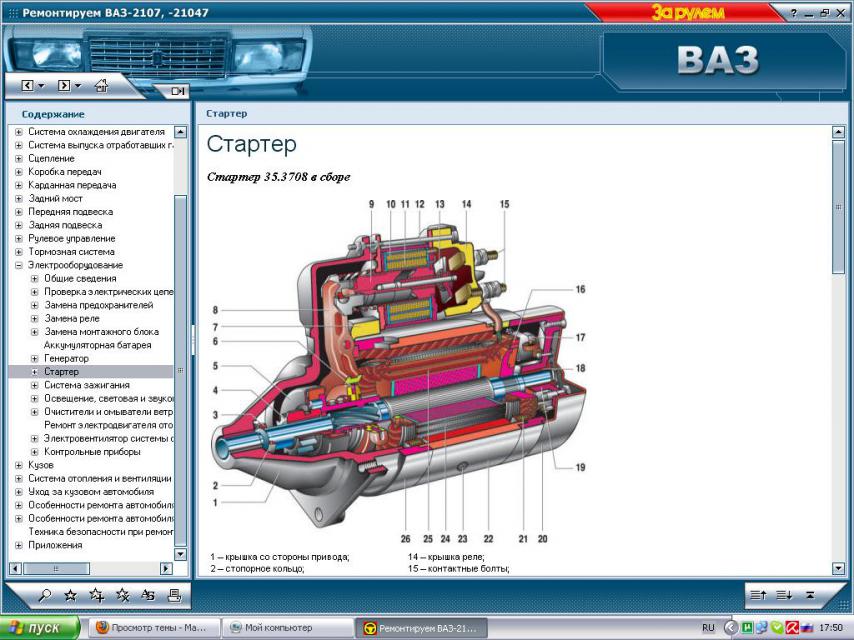Screen dimensions: 854x640
Task: Collapse the Электрооборудование tree node
Action: coord(19,265)
